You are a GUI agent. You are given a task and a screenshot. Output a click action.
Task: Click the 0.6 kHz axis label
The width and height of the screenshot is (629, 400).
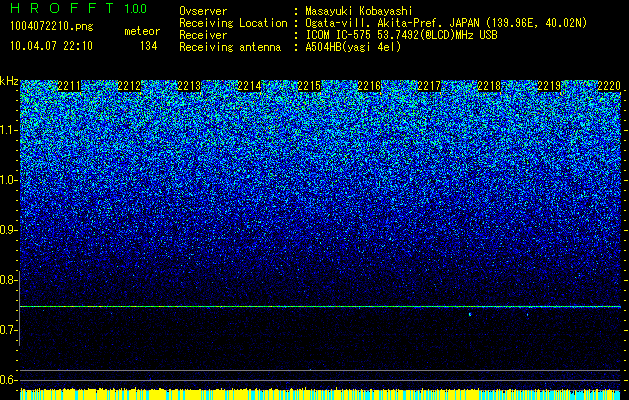click(x=8, y=380)
